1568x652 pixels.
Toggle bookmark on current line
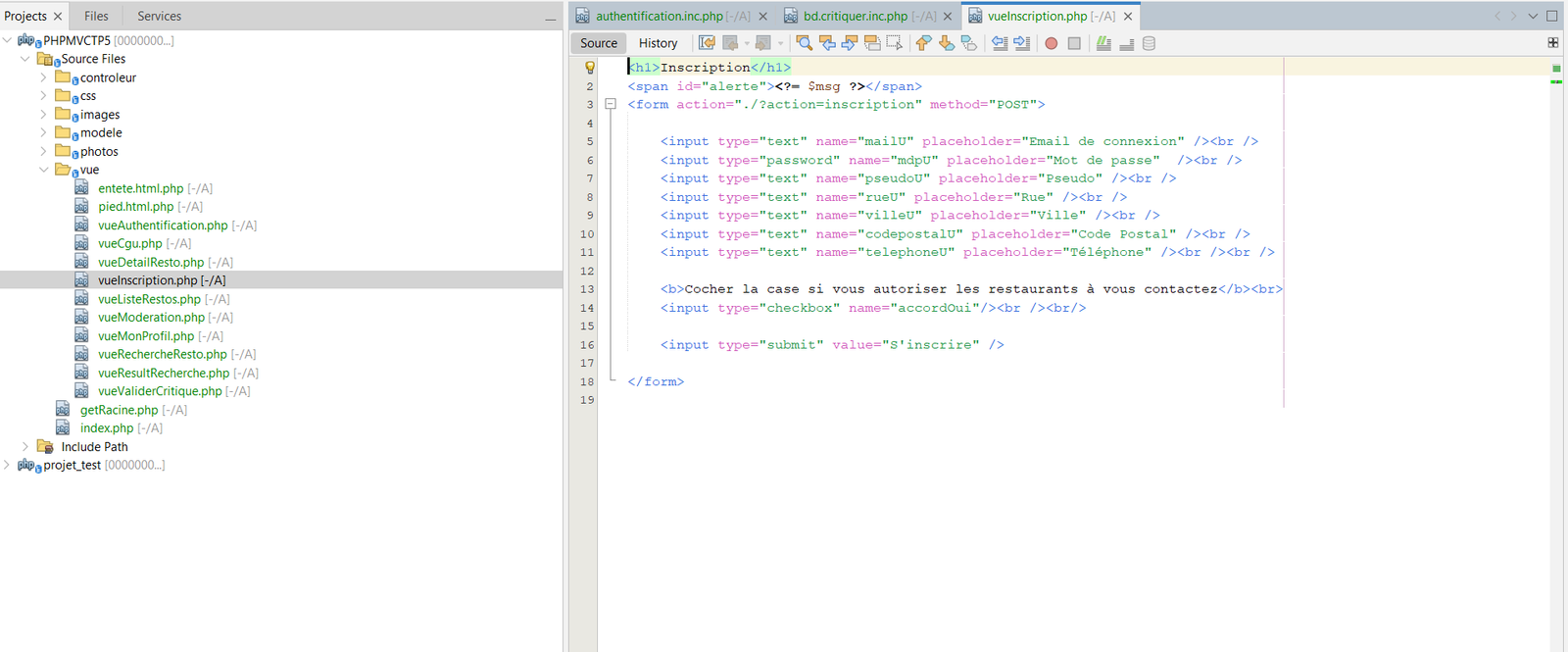pos(968,43)
